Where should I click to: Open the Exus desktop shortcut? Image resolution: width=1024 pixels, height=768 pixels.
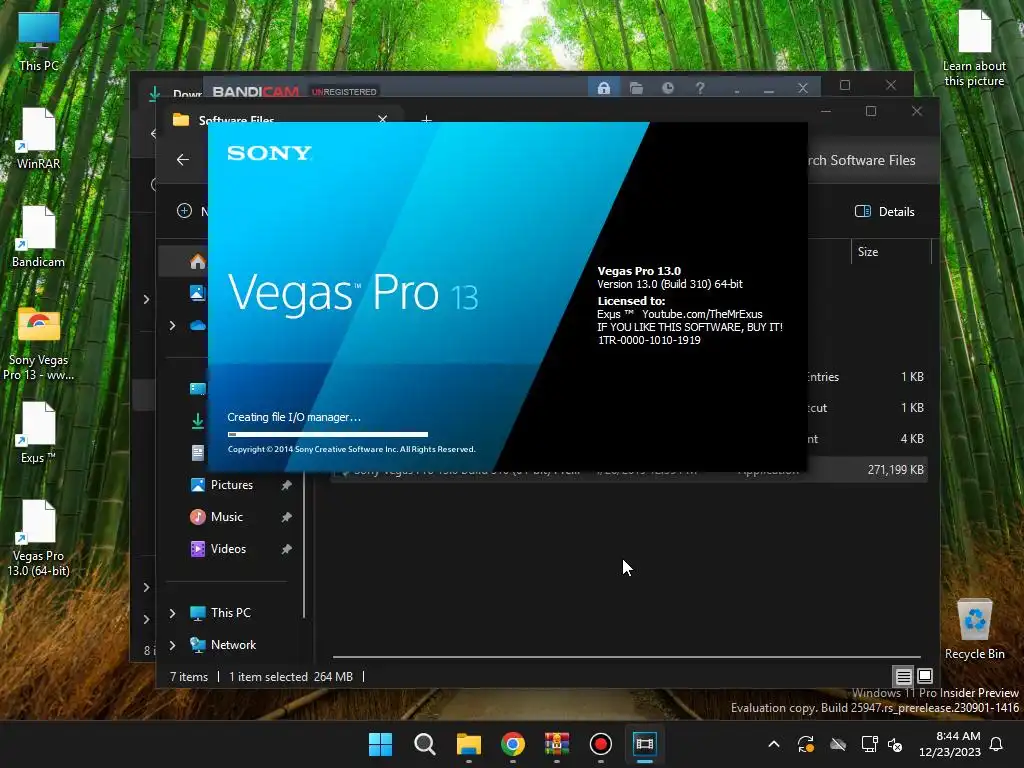[39, 432]
